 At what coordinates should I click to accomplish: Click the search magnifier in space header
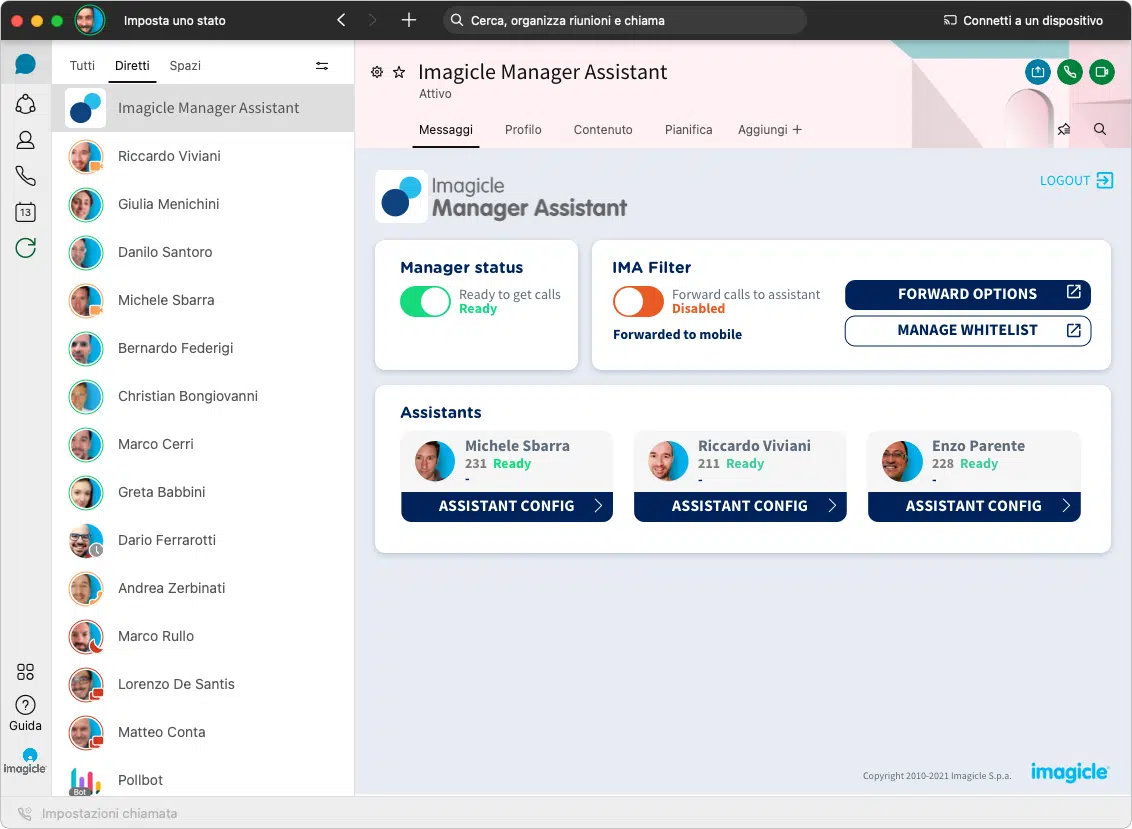click(x=1100, y=130)
